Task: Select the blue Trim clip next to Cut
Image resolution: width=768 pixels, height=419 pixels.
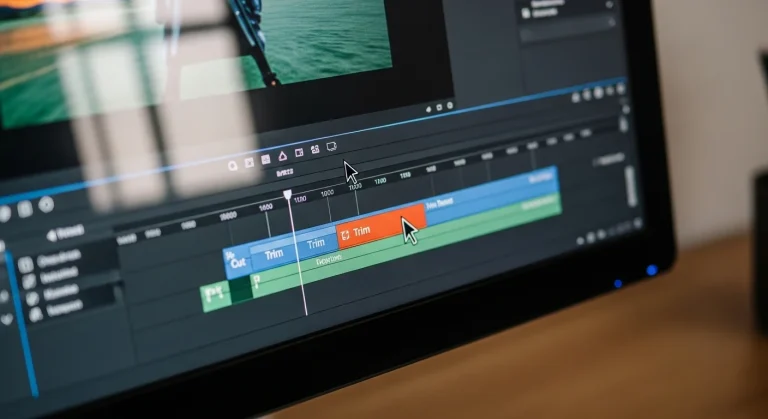Action: click(274, 254)
